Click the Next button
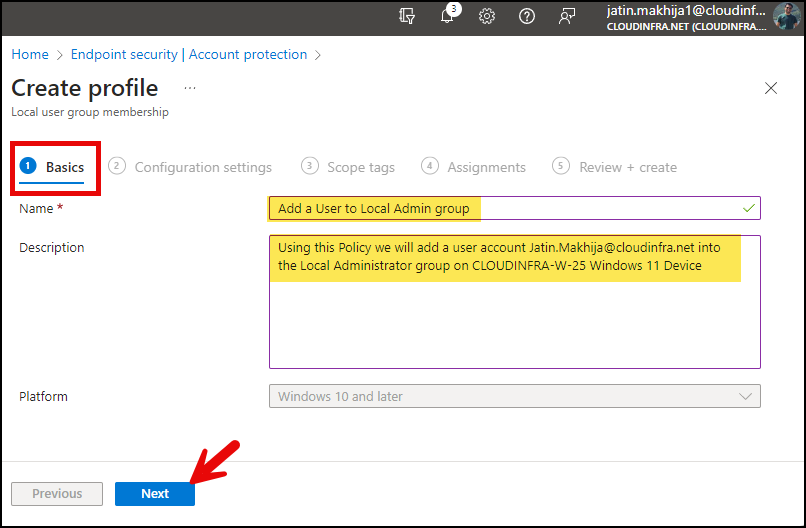This screenshot has height=528, width=806. (x=155, y=494)
